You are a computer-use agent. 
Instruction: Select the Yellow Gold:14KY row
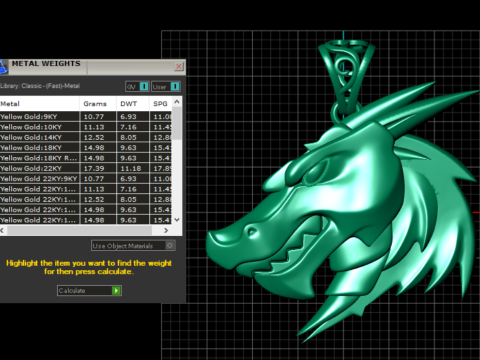(86, 137)
